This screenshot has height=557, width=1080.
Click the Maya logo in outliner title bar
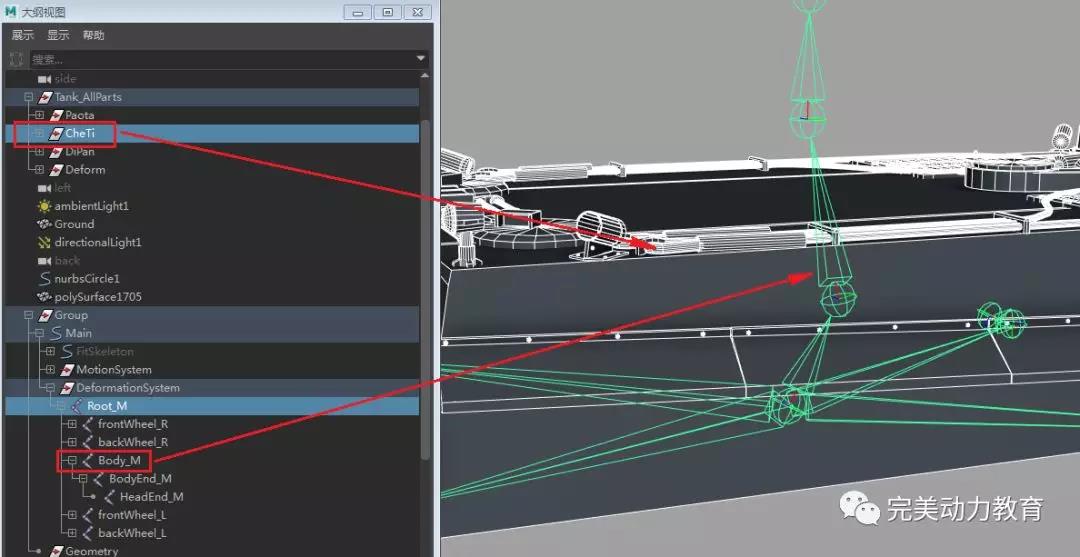(x=10, y=12)
